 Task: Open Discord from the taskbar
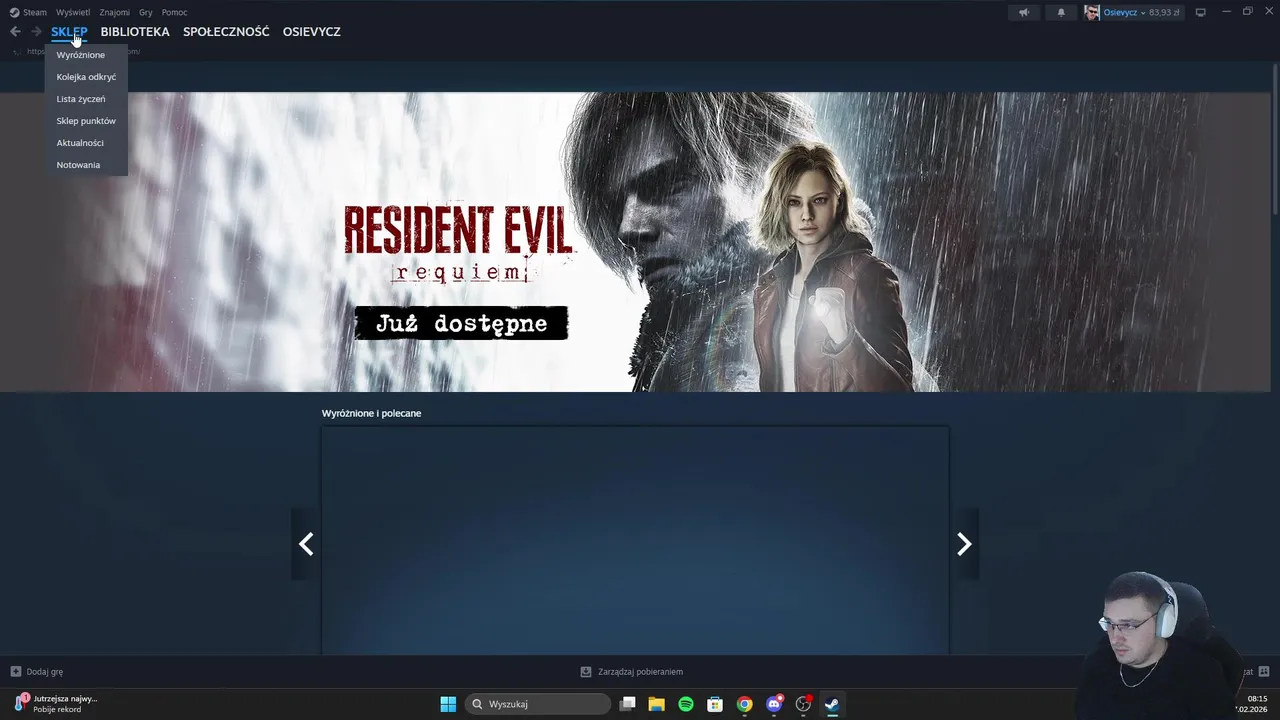click(774, 704)
